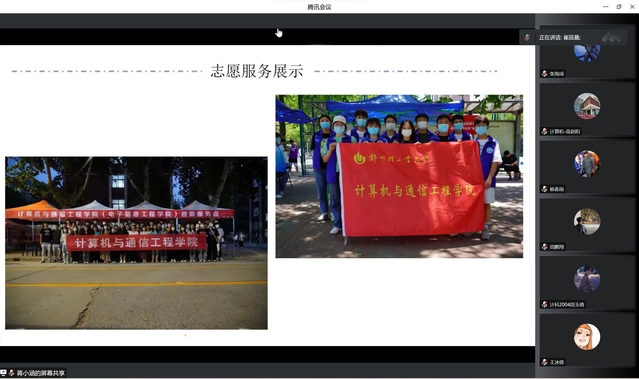The height and width of the screenshot is (379, 639).
Task: Click the night group photo with the tents
Action: click(x=137, y=243)
